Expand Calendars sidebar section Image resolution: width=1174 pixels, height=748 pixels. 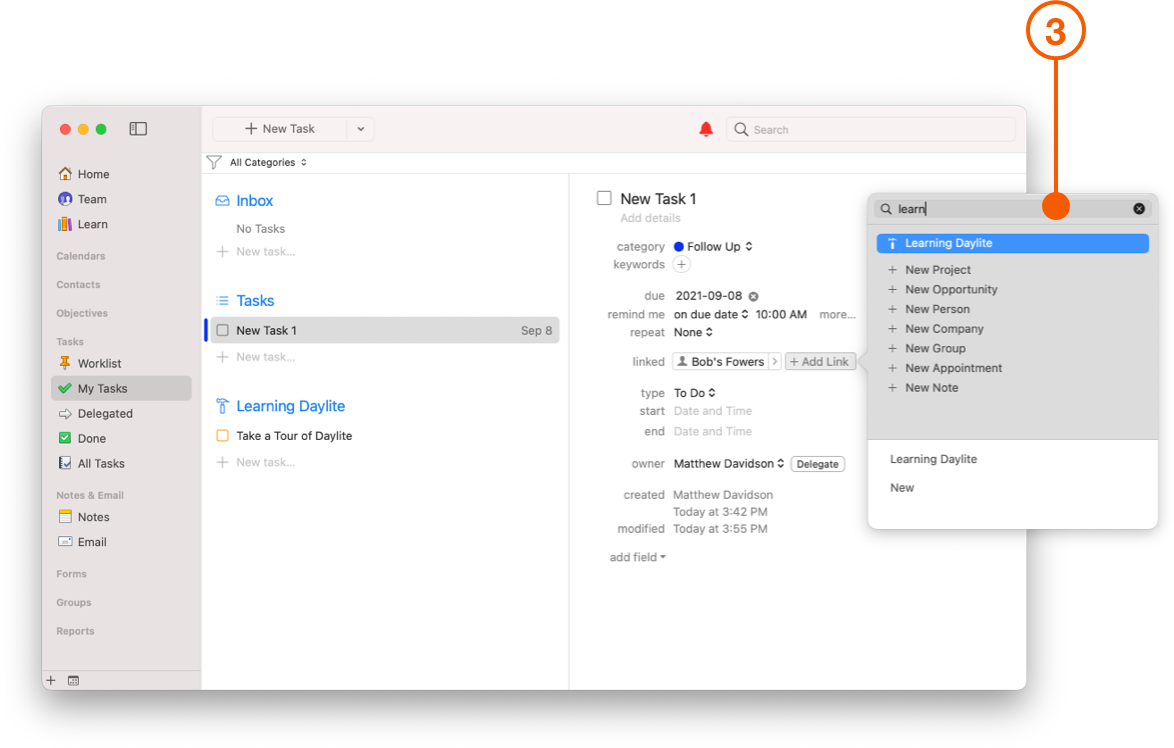(x=81, y=256)
